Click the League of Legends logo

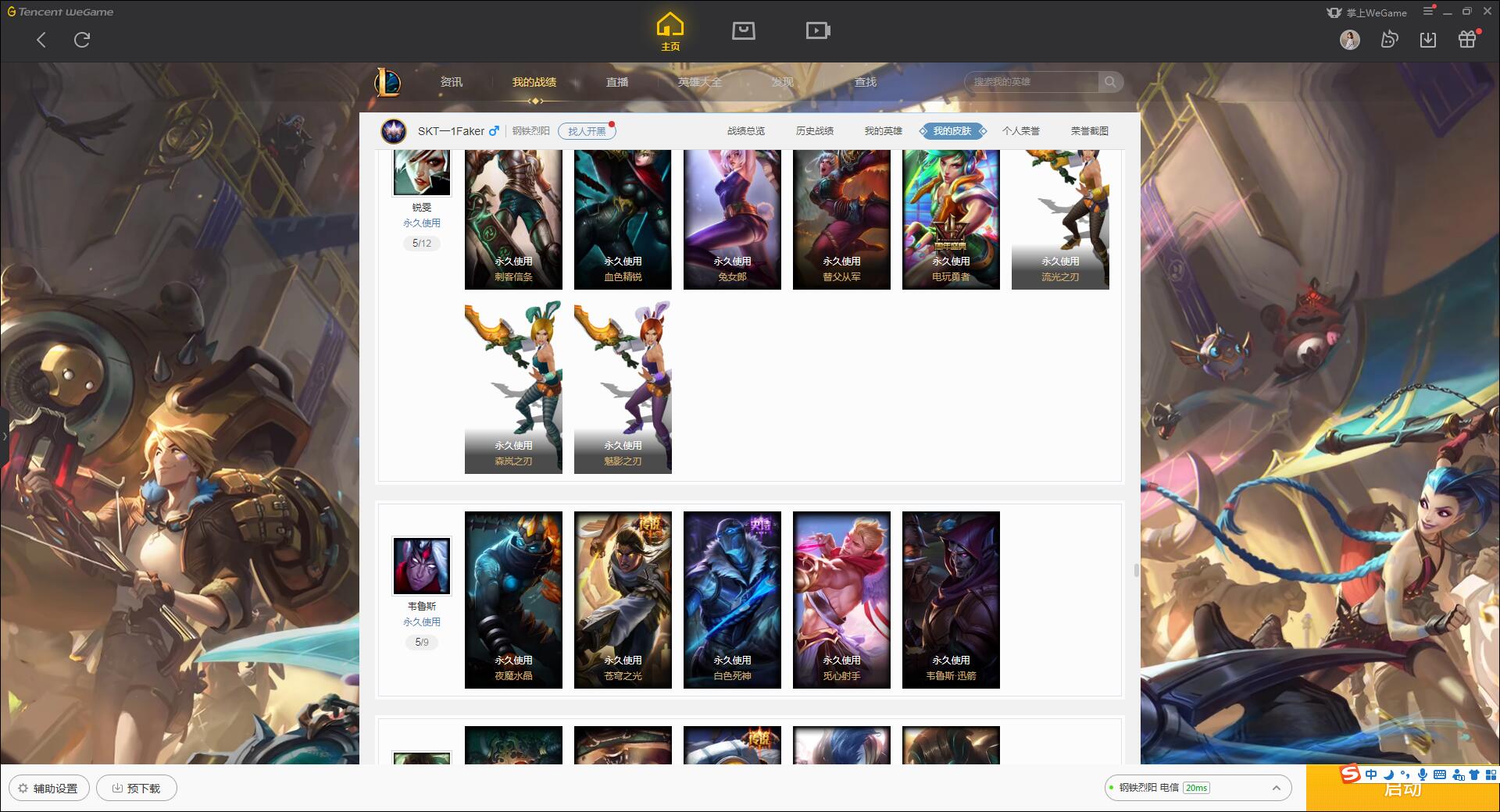pos(387,82)
